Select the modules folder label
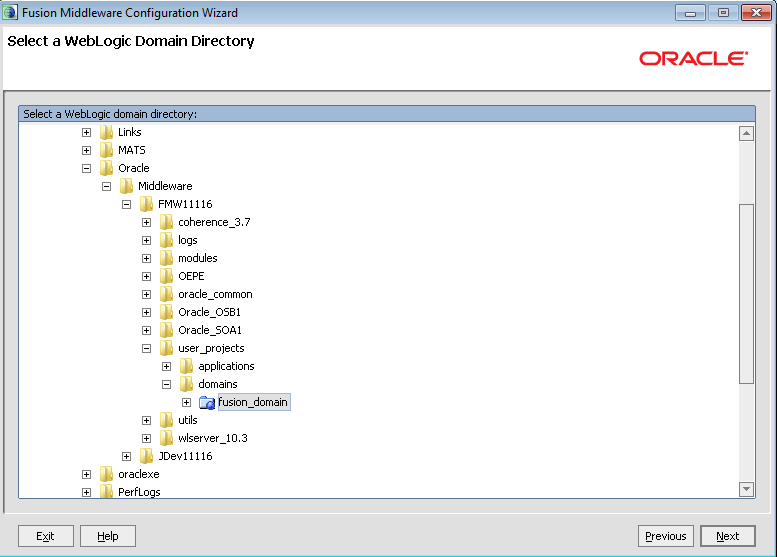Viewport: 777px width, 557px height. click(x=197, y=258)
